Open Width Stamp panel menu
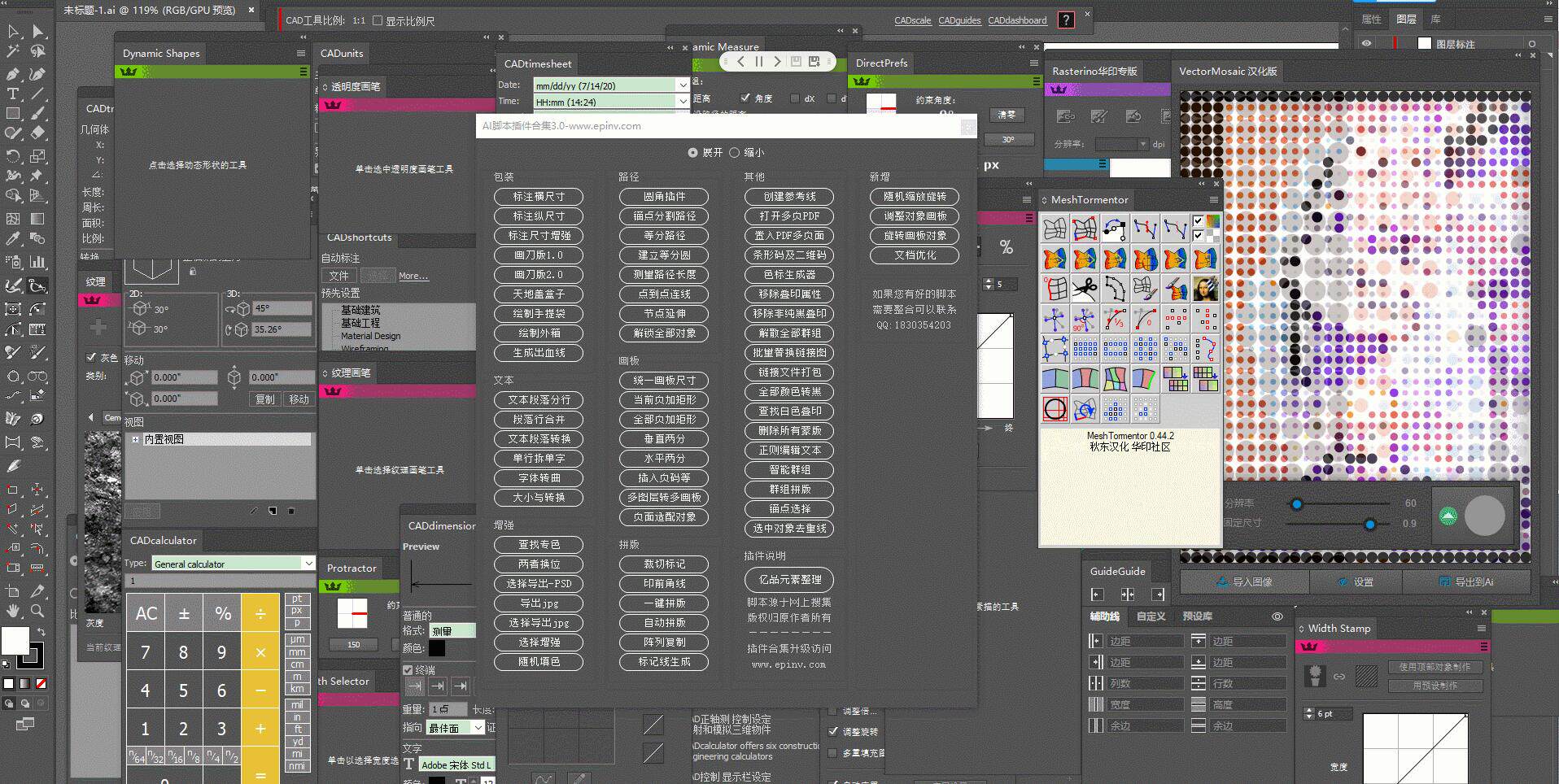The height and width of the screenshot is (784, 1559). click(x=1481, y=629)
